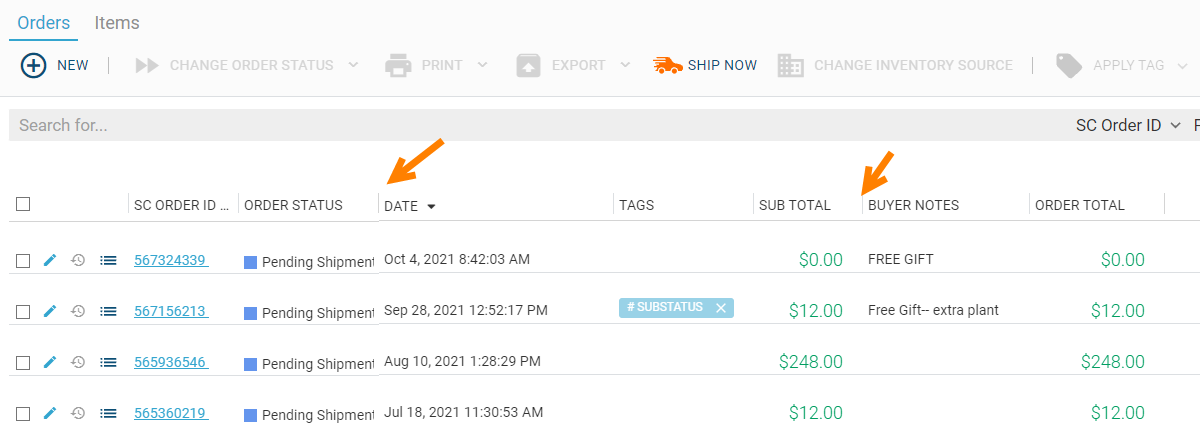Select the Orders tab
This screenshot has height=423, width=1200.
(44, 22)
